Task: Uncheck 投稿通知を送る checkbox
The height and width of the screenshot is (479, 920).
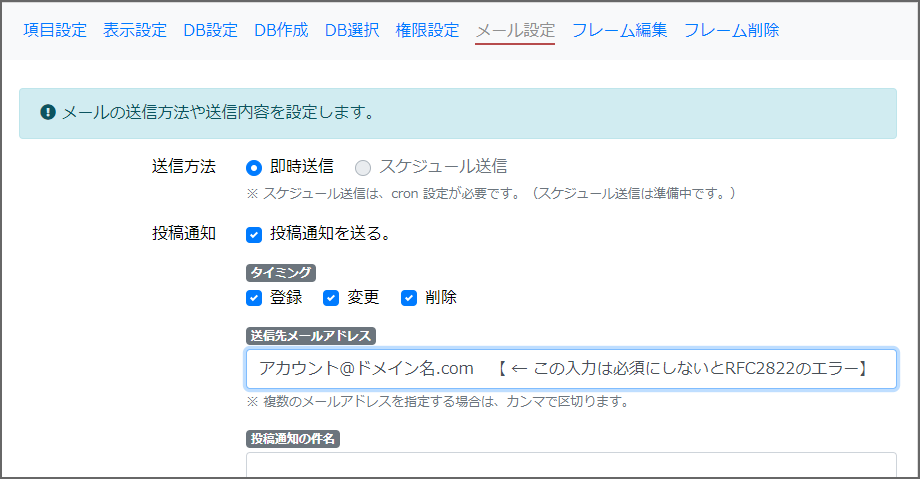Action: coord(253,235)
